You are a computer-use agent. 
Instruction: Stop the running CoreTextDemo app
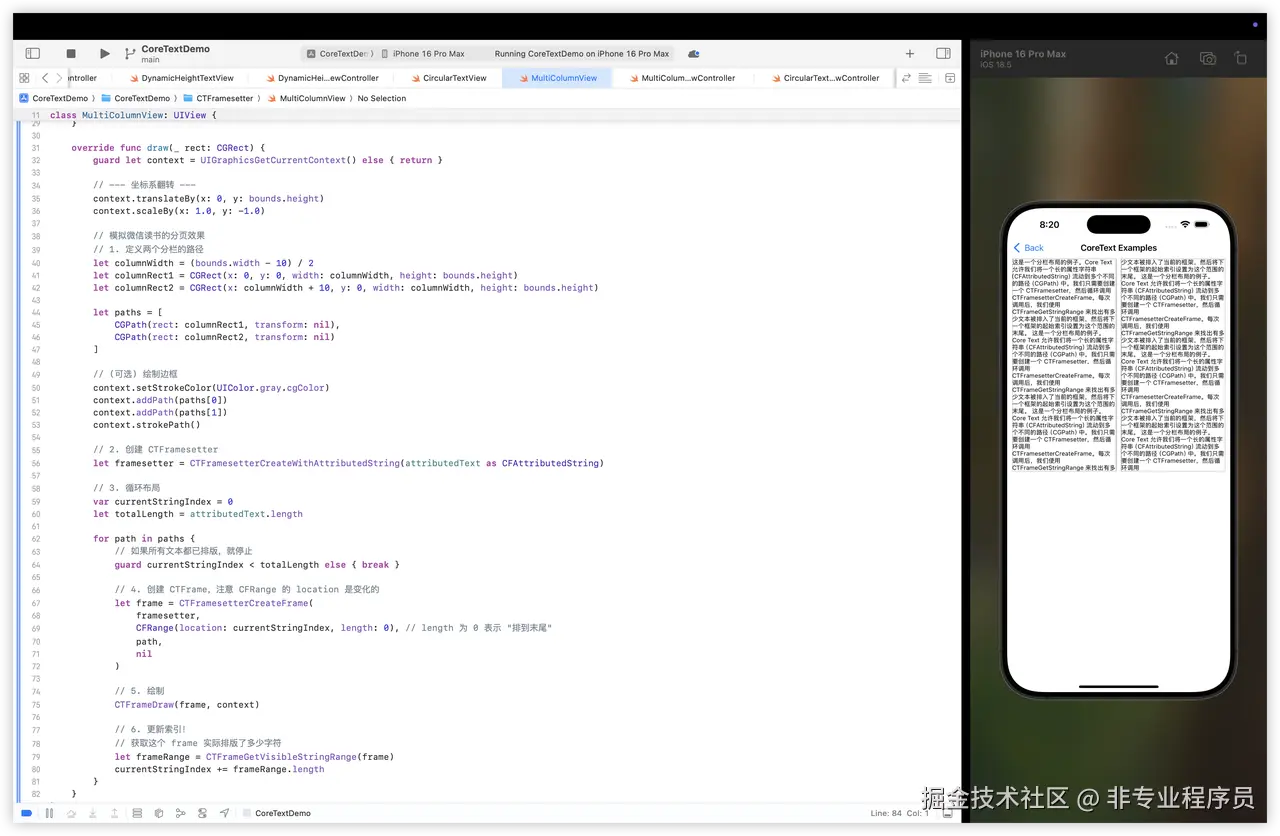(x=71, y=53)
